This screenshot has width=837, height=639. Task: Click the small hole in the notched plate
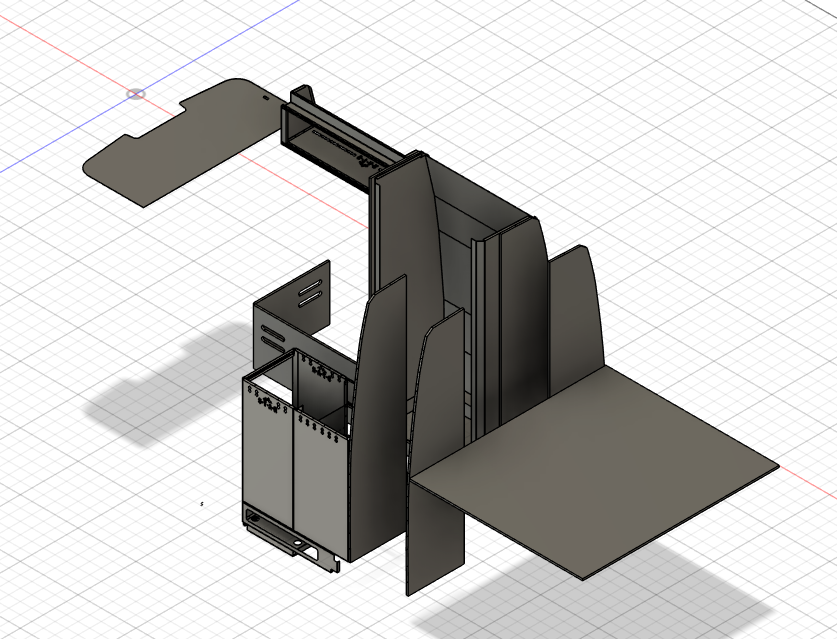pos(265,99)
